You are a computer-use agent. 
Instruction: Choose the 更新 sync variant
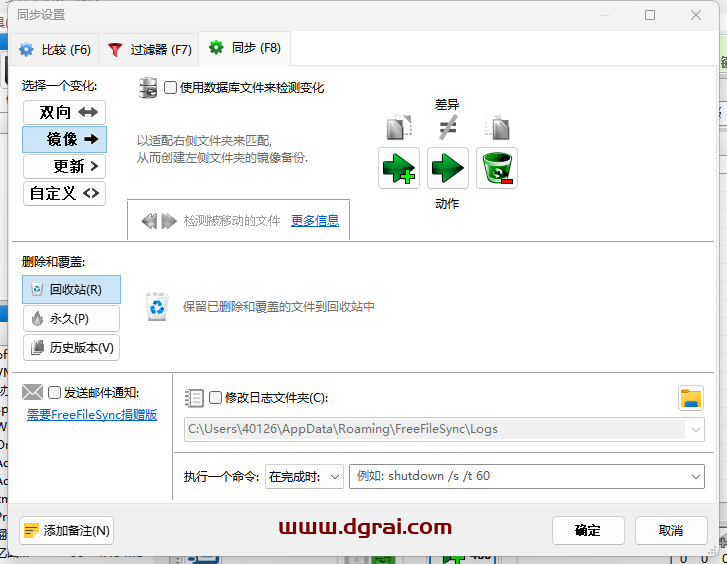(64, 166)
